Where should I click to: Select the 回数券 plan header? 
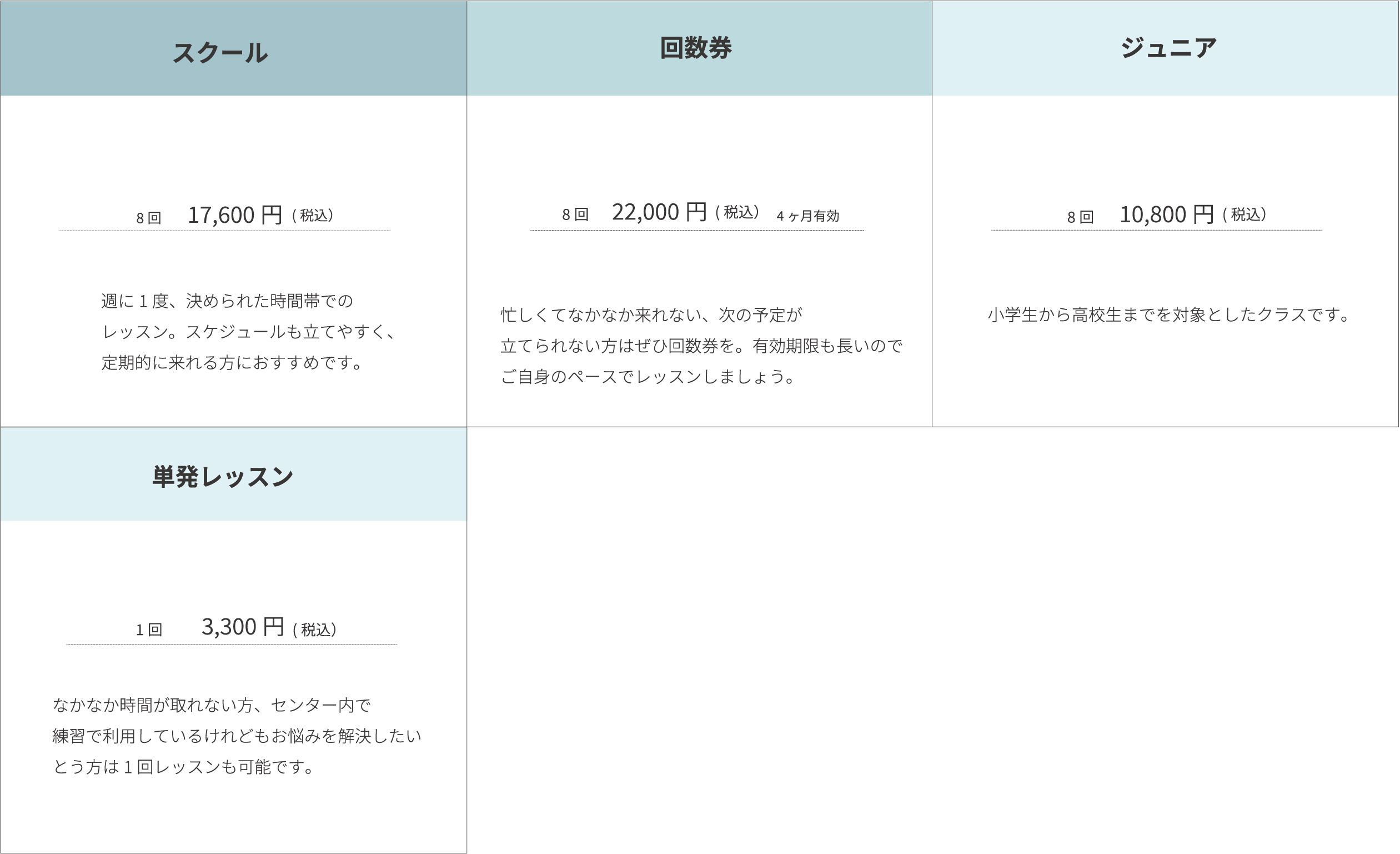[695, 48]
